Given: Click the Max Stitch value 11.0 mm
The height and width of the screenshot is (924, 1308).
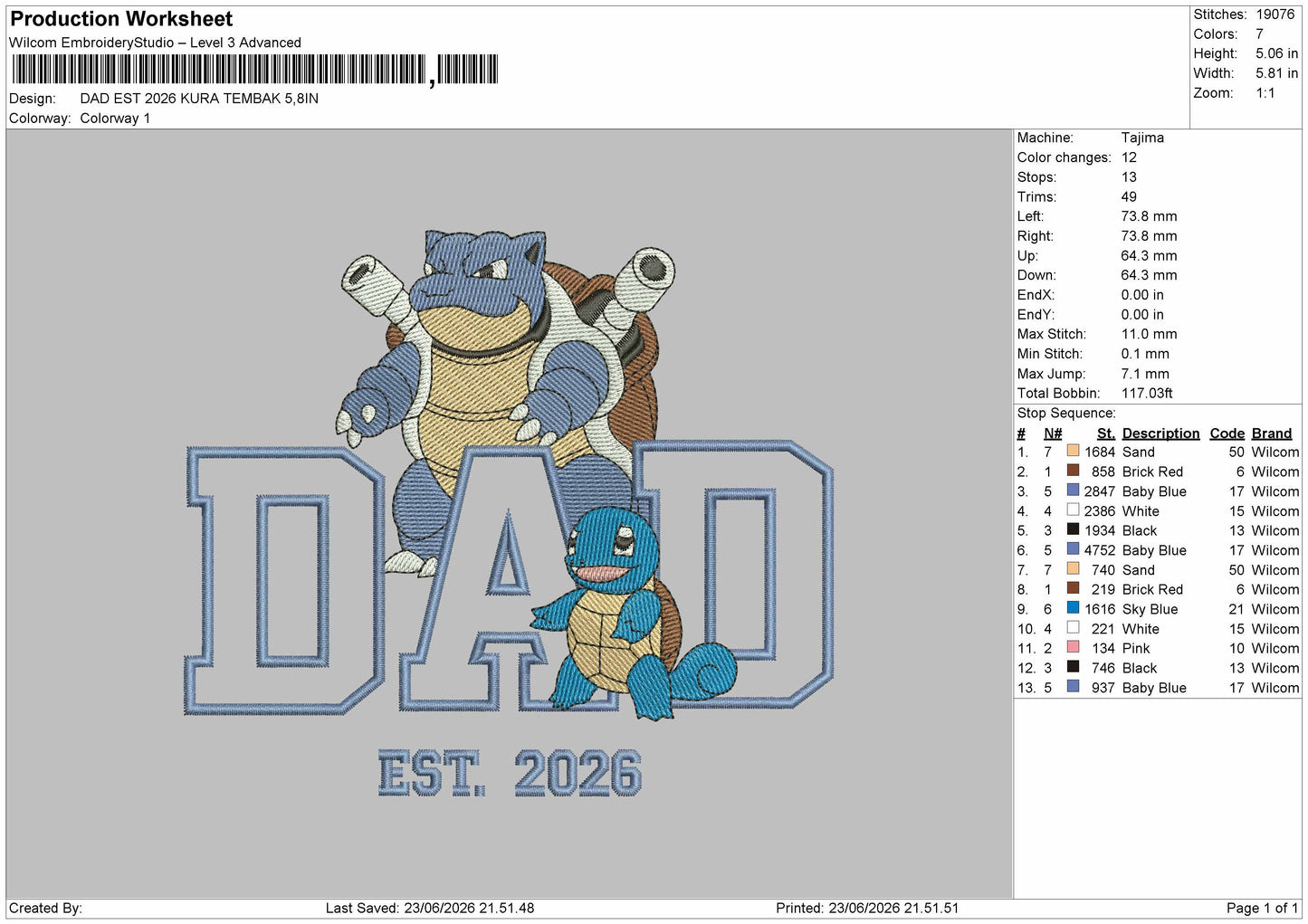Looking at the screenshot, I should 1149,334.
